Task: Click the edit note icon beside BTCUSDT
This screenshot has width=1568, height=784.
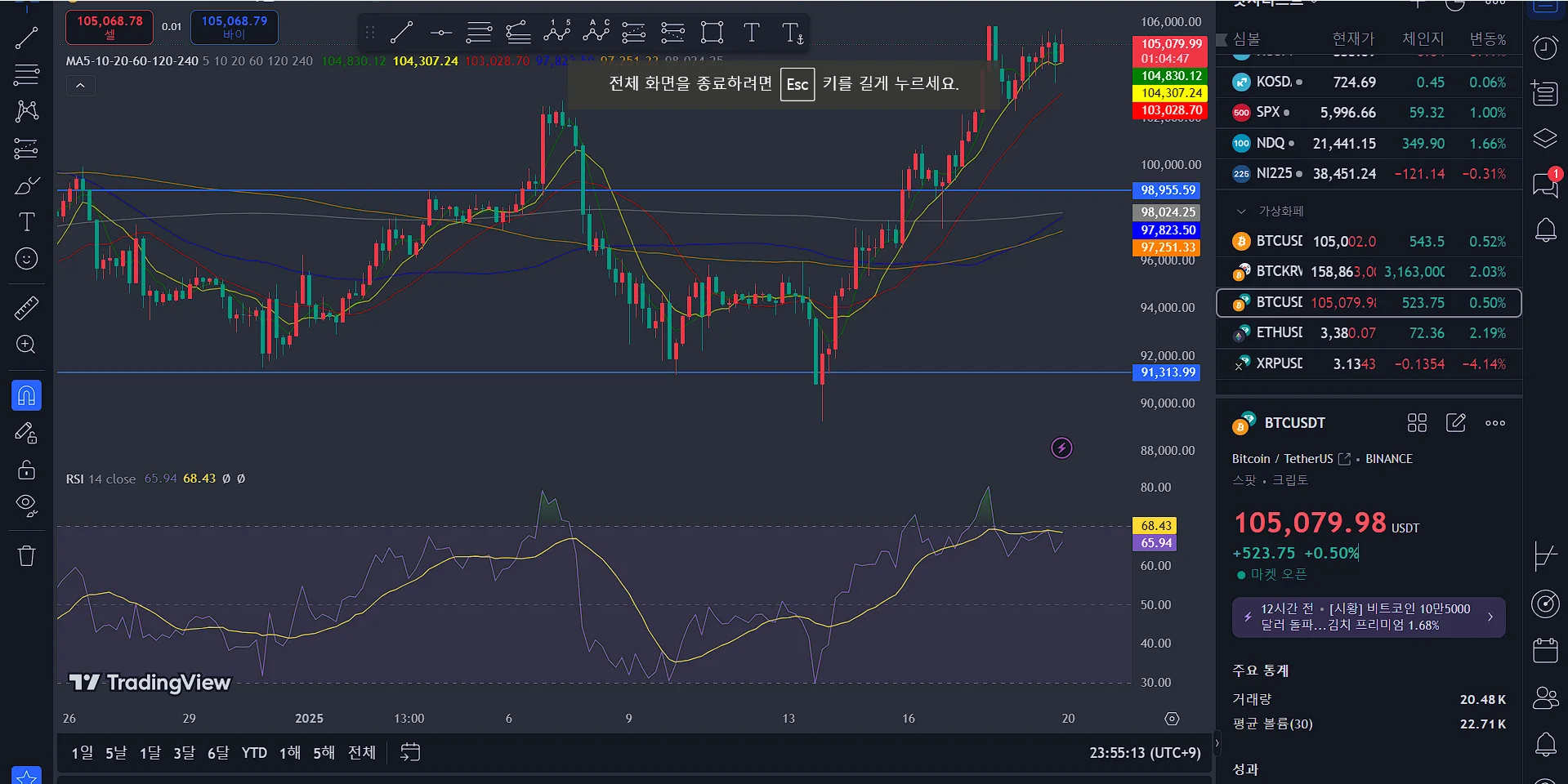Action: pos(1456,423)
